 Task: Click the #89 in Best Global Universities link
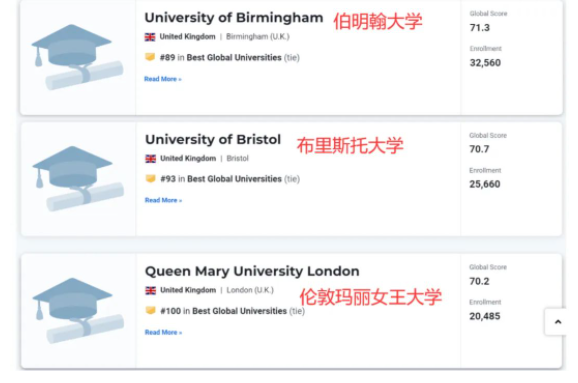click(220, 58)
